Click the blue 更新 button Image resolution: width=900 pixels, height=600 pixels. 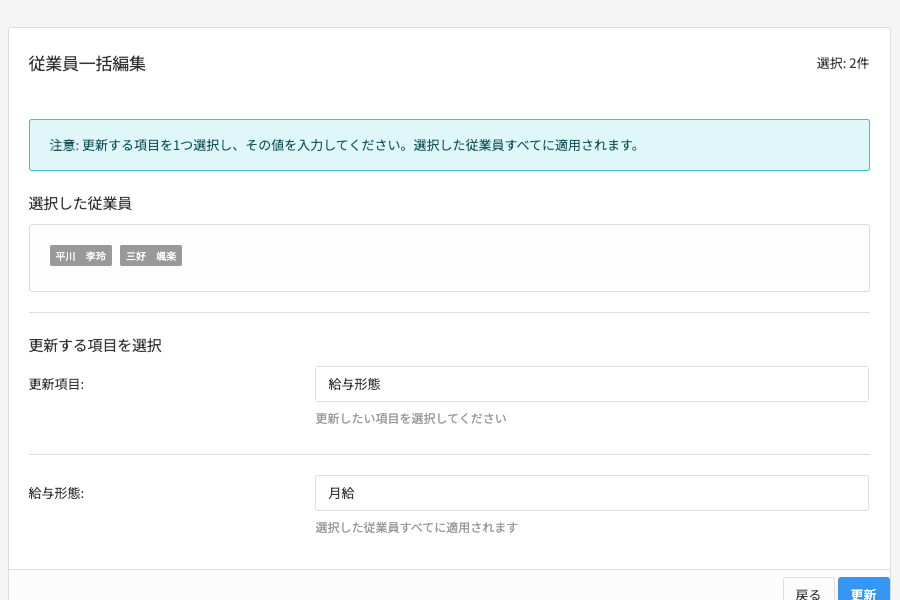click(863, 592)
